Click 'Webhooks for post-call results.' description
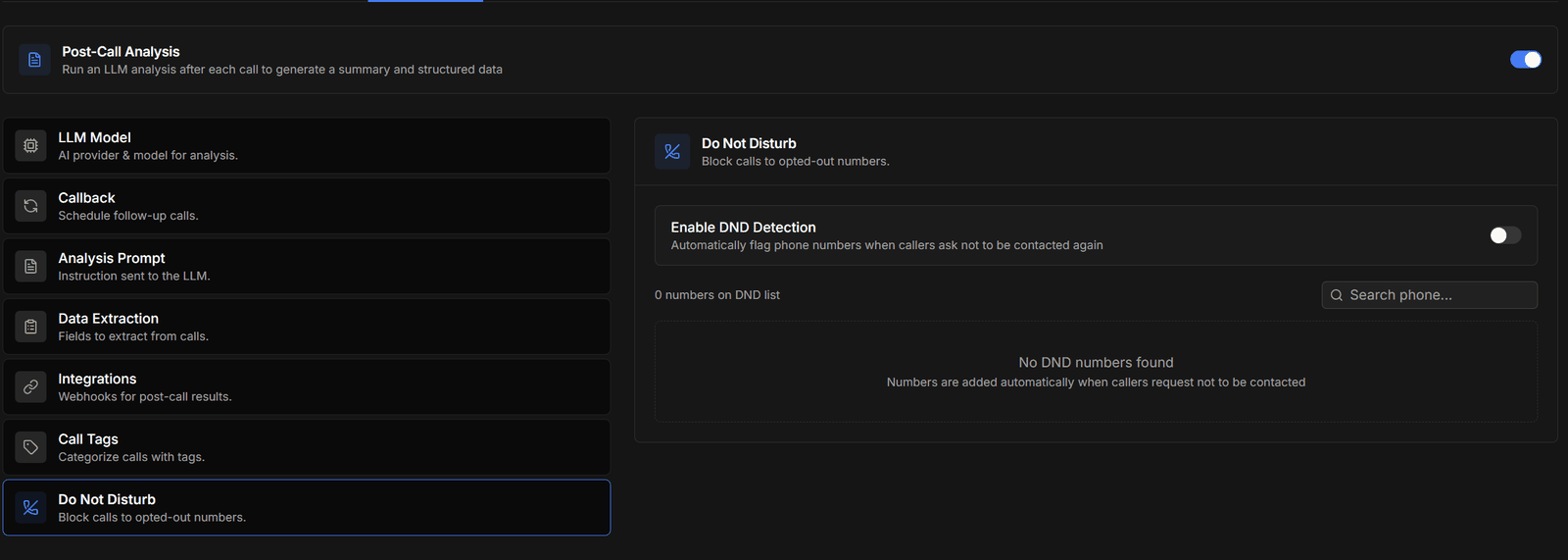 pyautogui.click(x=145, y=397)
